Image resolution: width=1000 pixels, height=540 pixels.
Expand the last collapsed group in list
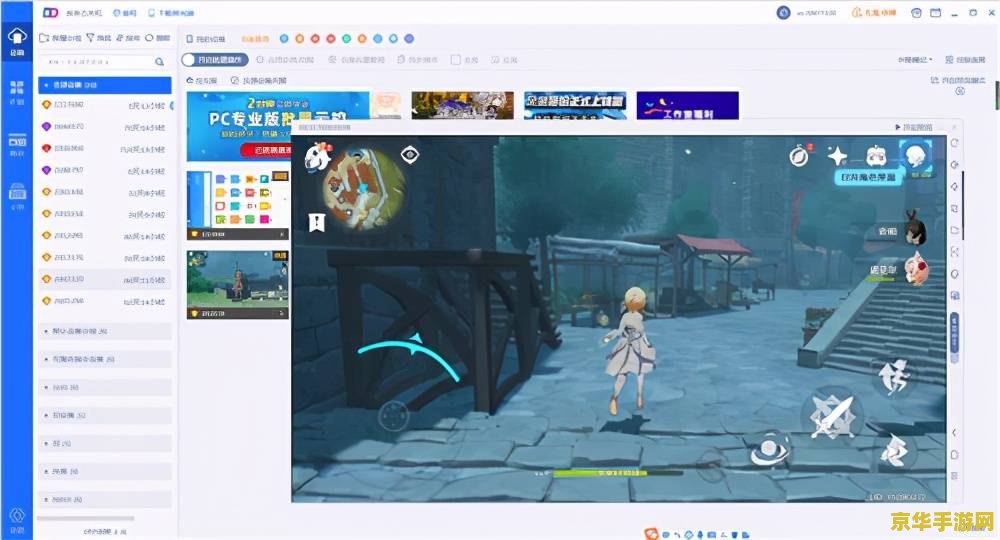tap(105, 500)
